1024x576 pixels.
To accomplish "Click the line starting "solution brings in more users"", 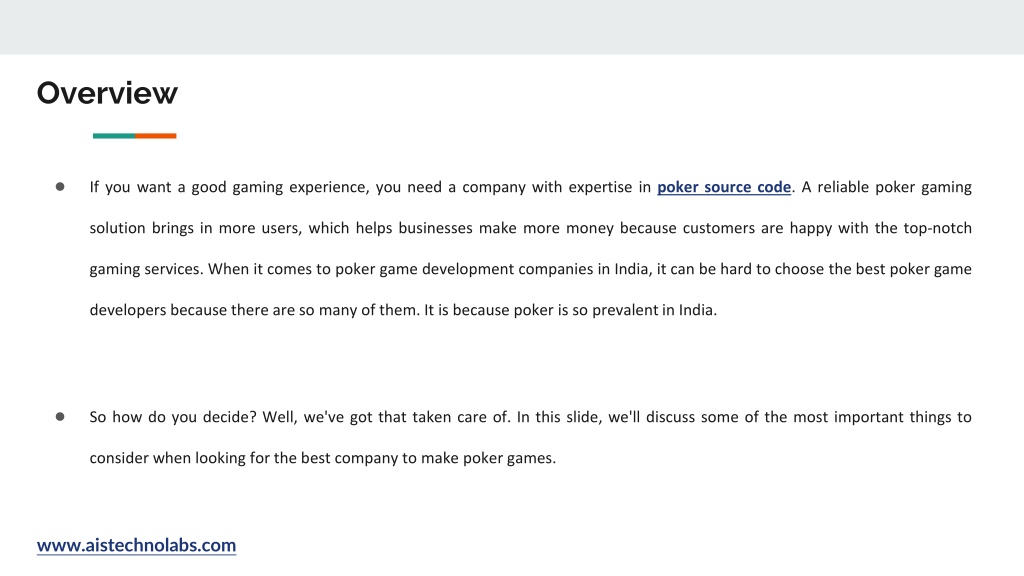I will 530,229.
